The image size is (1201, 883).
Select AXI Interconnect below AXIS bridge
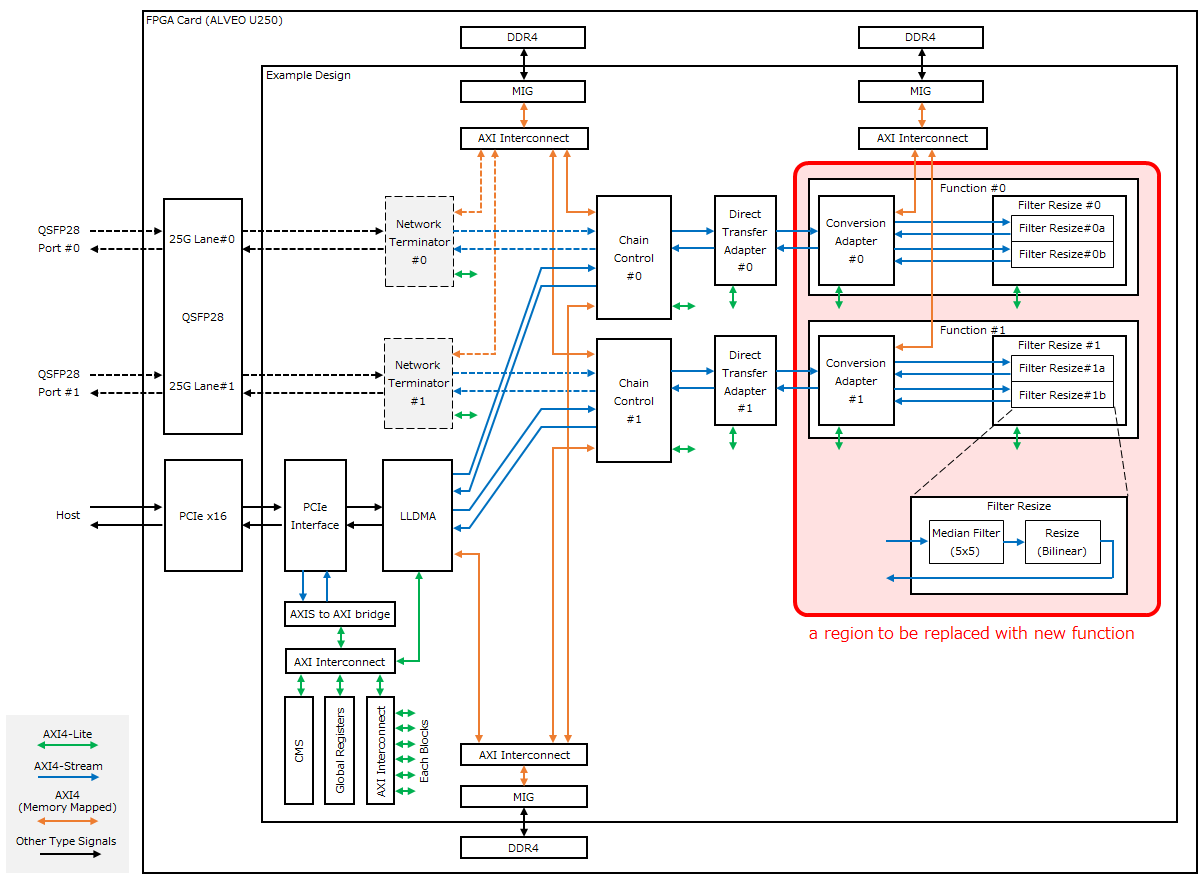click(x=340, y=661)
